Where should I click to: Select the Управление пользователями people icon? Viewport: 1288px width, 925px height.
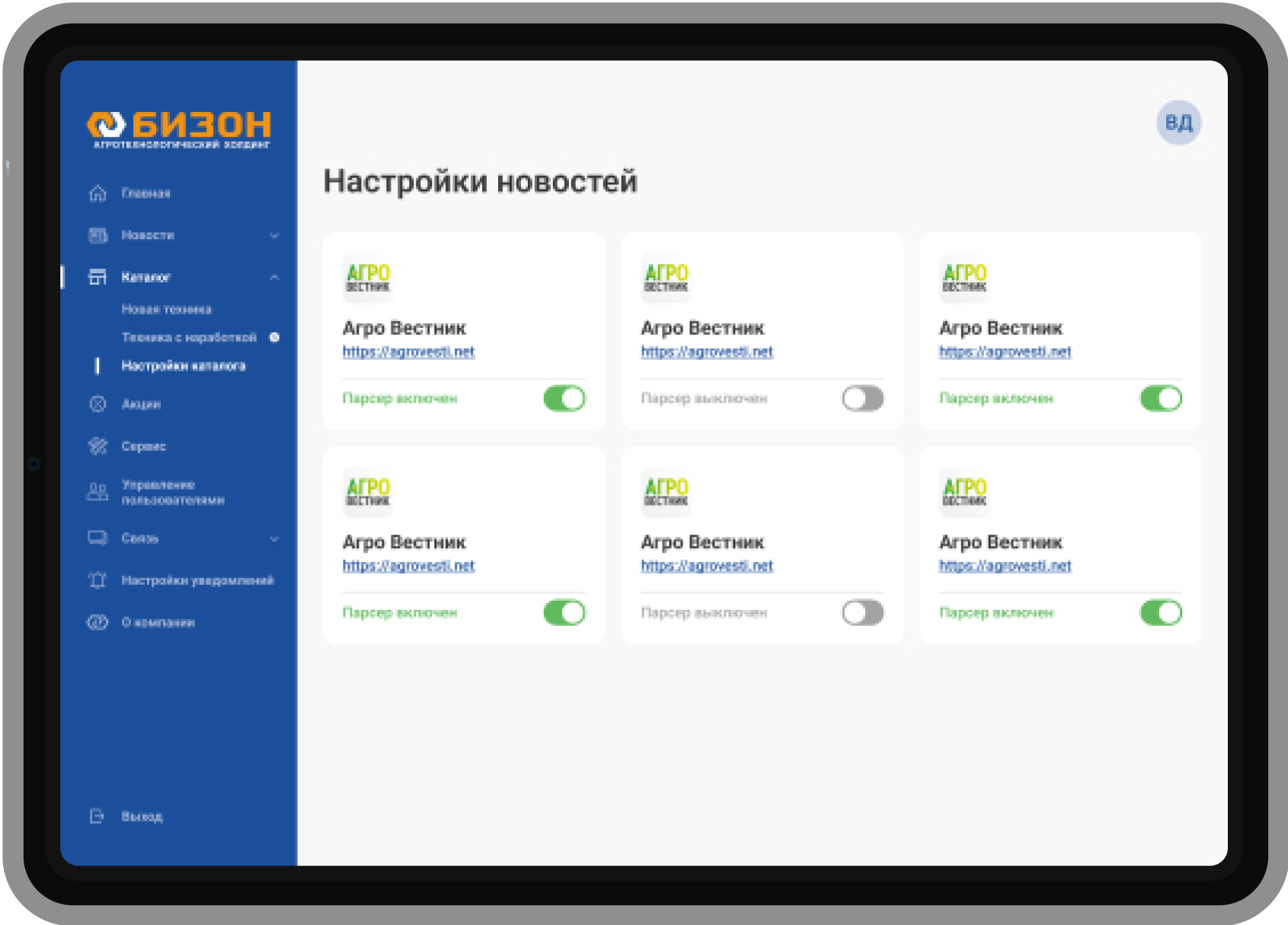click(97, 493)
